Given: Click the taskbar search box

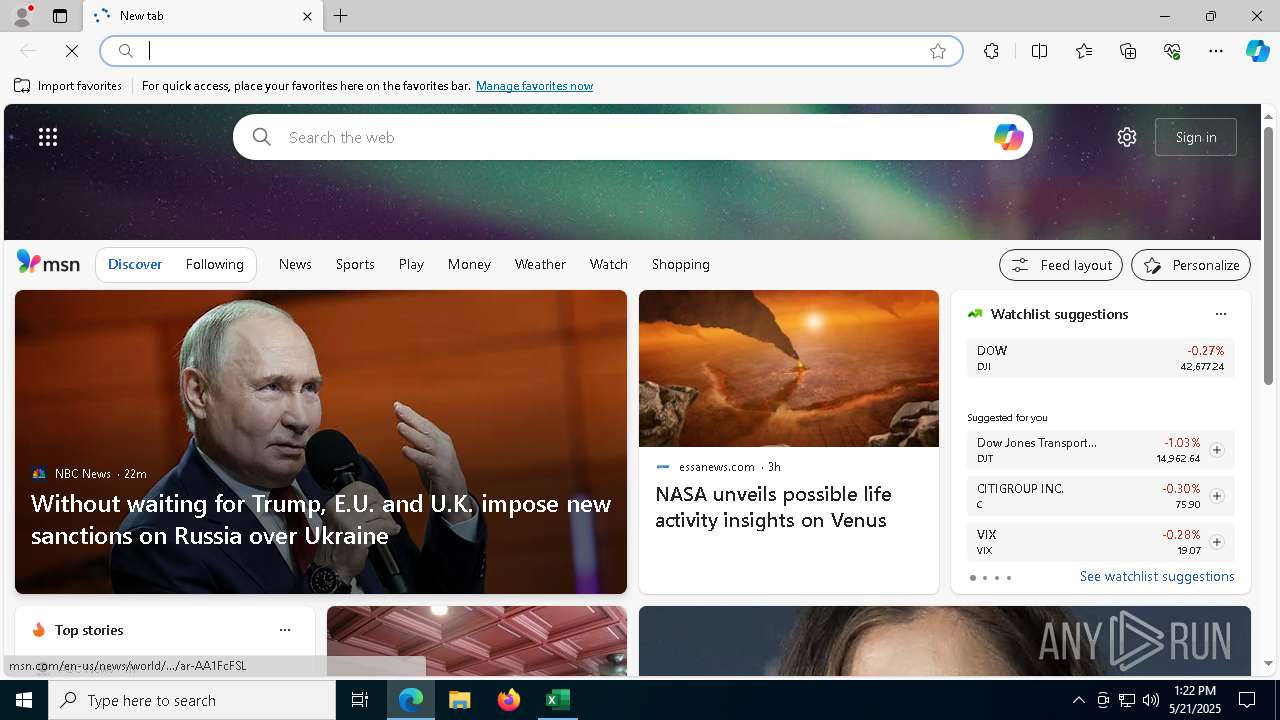Looking at the screenshot, I should [x=192, y=700].
